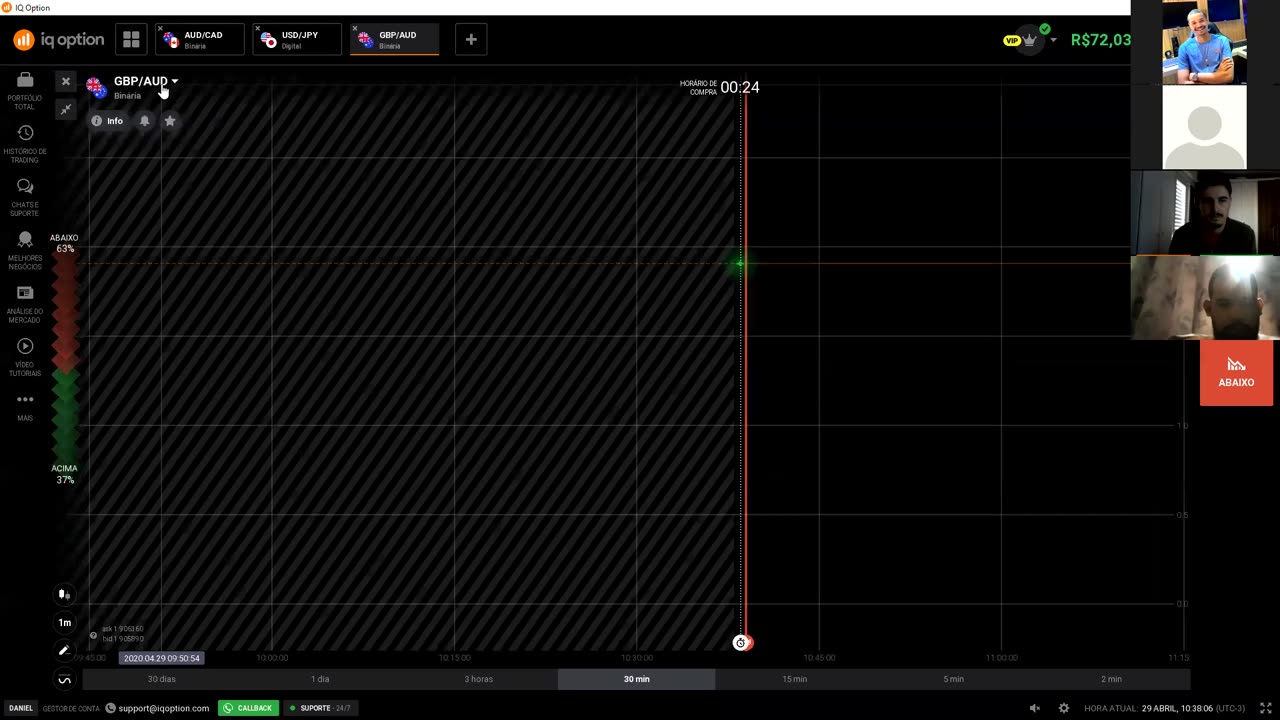Select the blank avatar participant thumbnail

pos(1204,128)
